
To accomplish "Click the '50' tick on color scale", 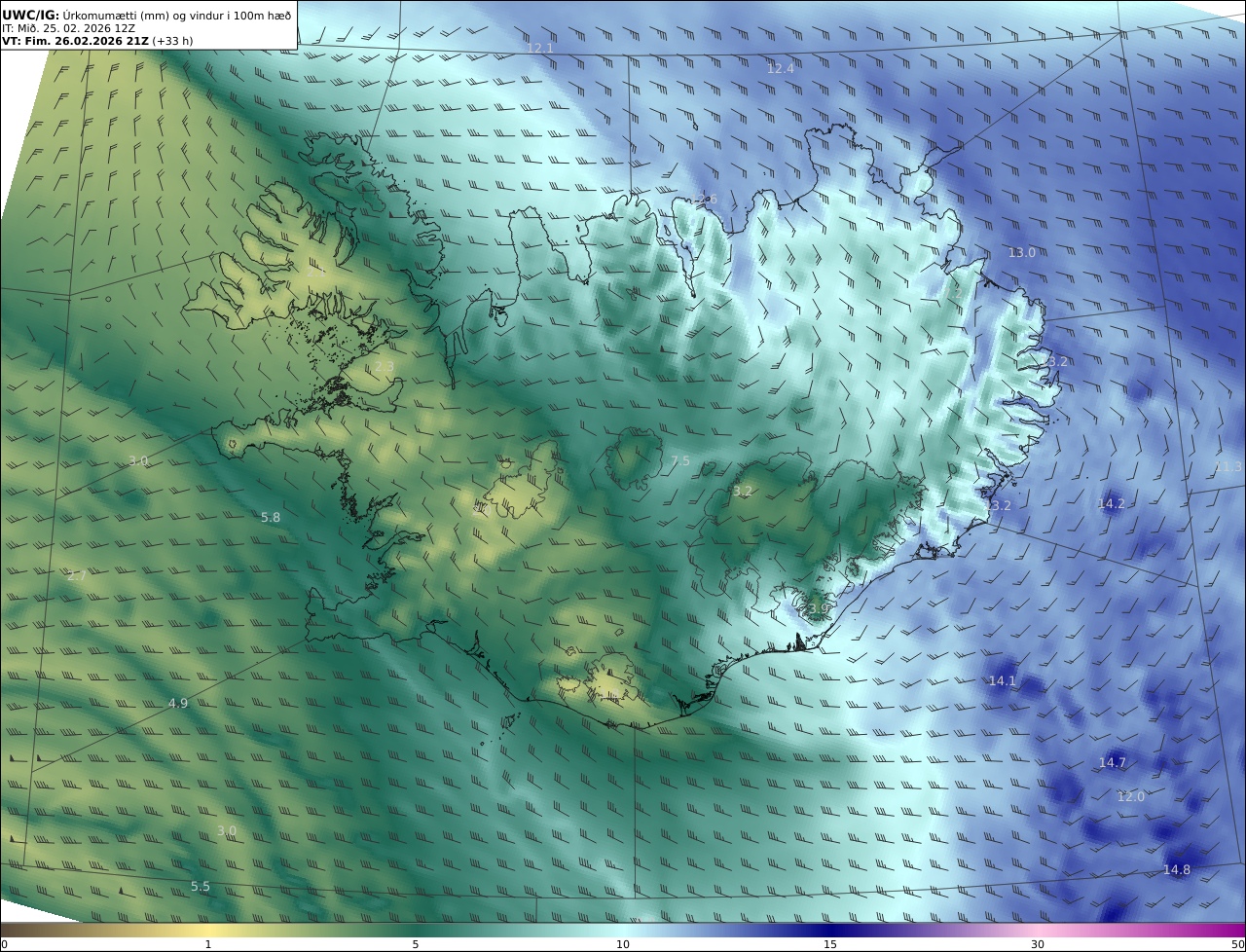I will [x=1238, y=944].
